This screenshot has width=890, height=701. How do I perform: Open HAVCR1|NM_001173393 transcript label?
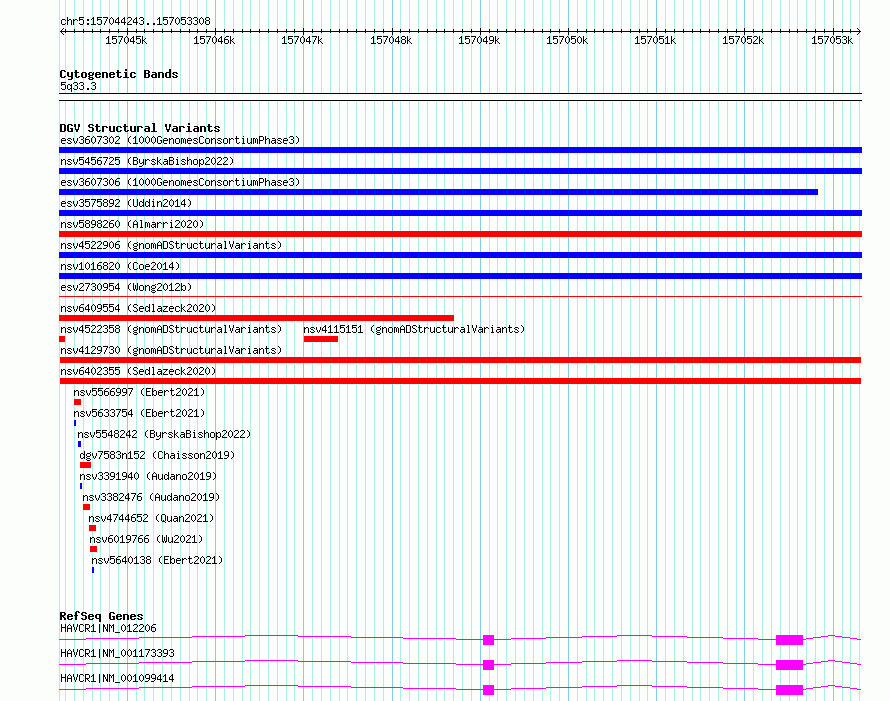(117, 653)
